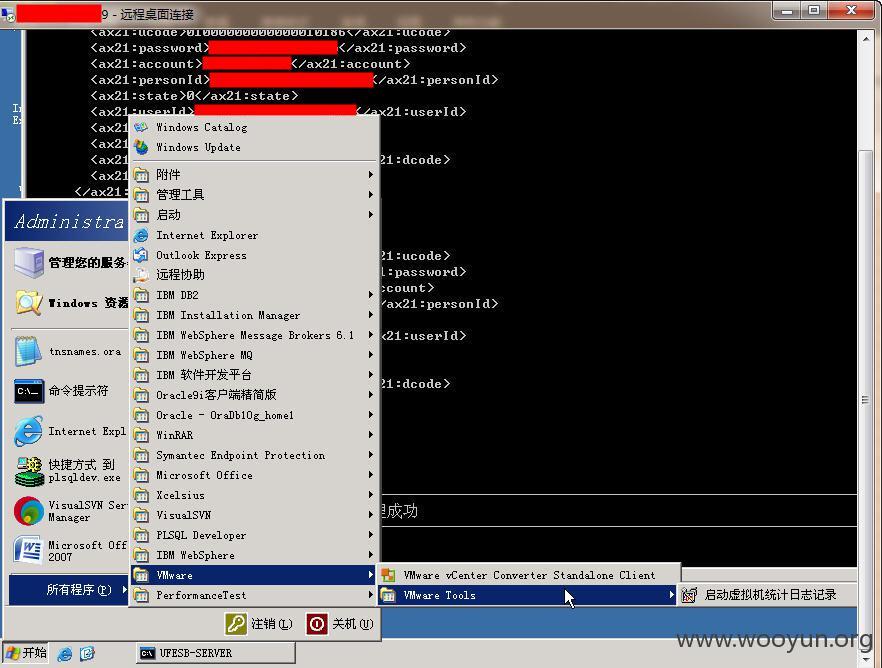Click the quick launch show desktop icon in the taskbar
The height and width of the screenshot is (668, 882).
click(87, 653)
